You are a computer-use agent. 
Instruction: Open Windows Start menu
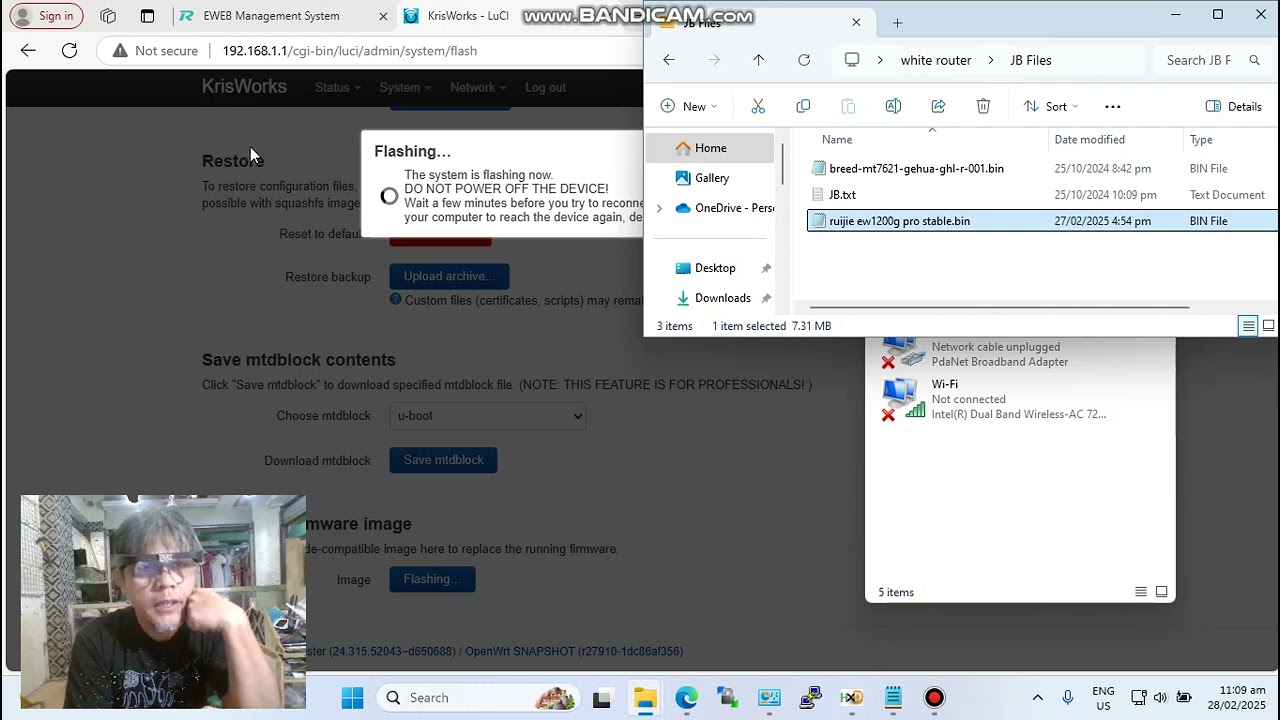click(x=353, y=698)
